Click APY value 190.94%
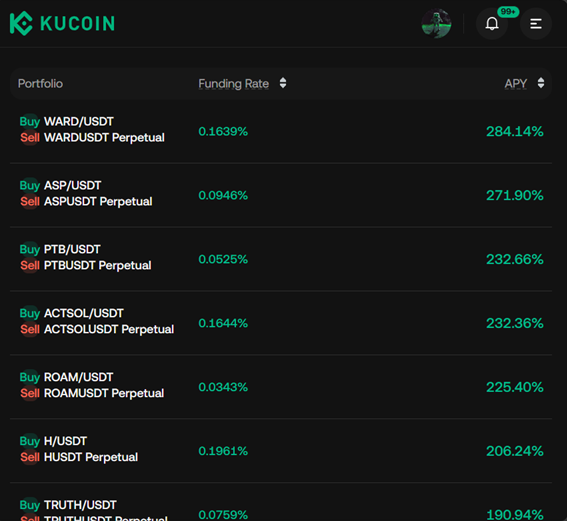Viewport: 567px width, 521px height. coord(515,515)
